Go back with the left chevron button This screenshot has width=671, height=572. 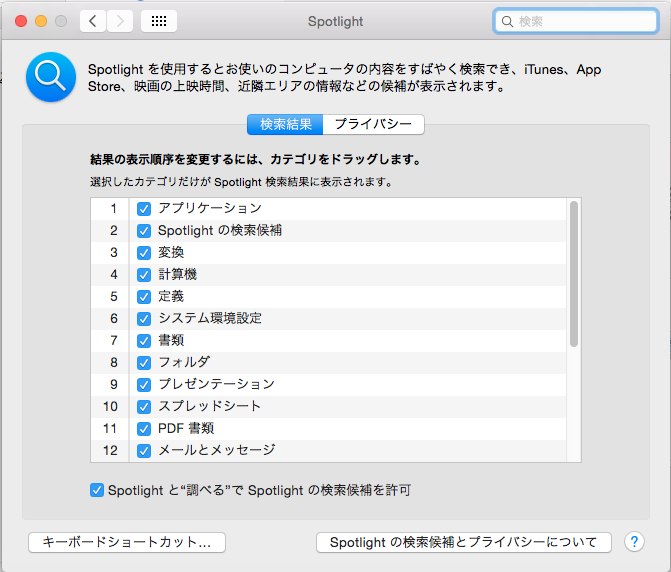(93, 21)
